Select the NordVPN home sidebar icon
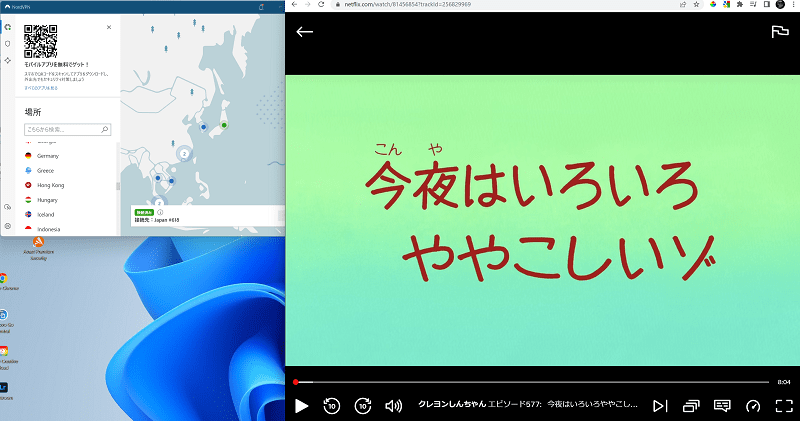800x421 pixels. 8,27
